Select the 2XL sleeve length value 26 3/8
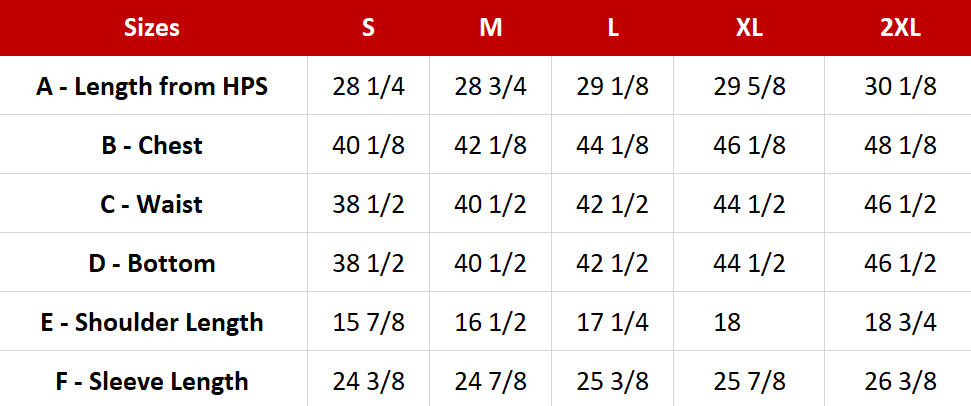 900,381
